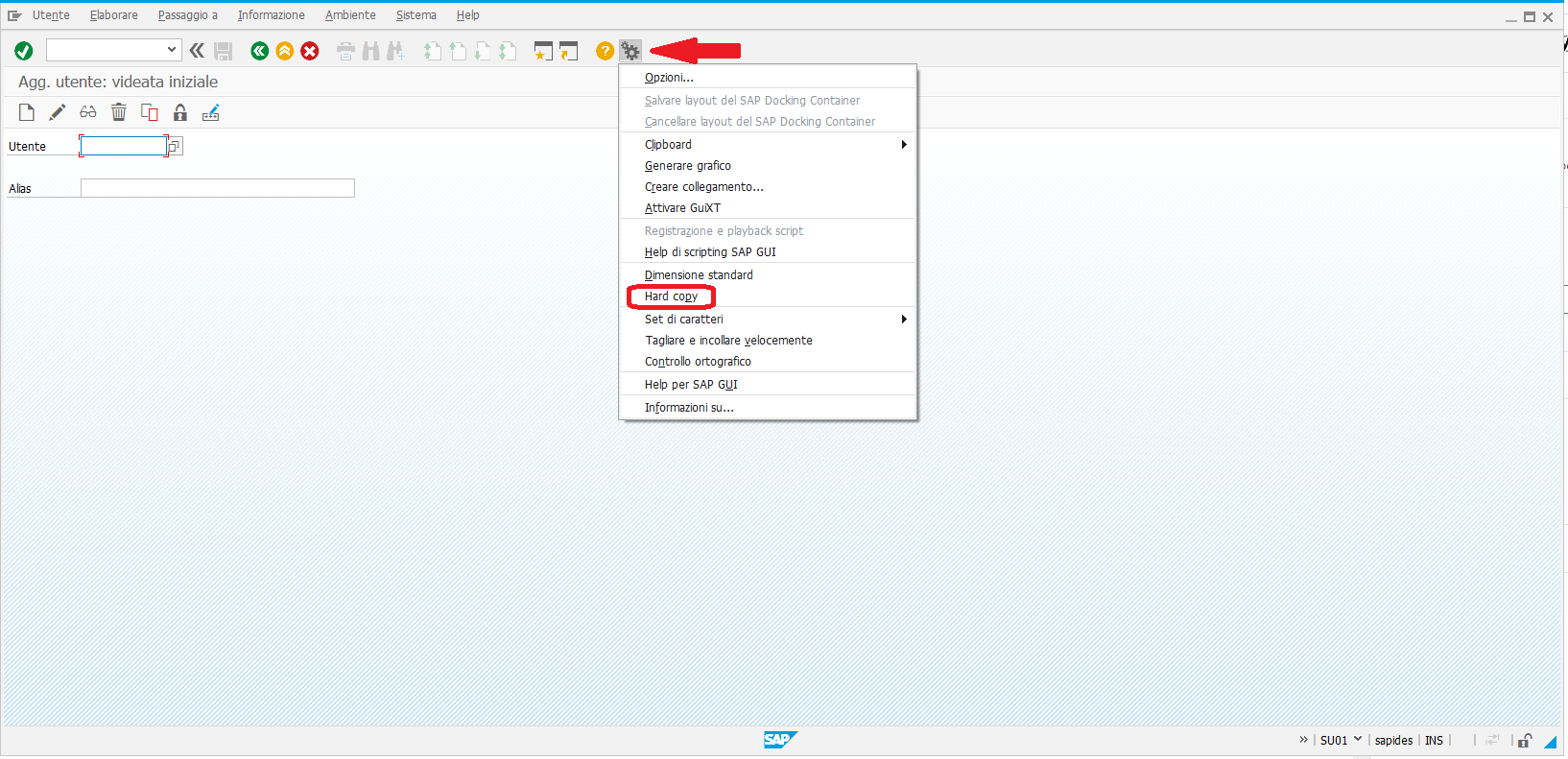The image size is (1568, 759).
Task: Click the Create user blank page icon
Action: pos(27,112)
